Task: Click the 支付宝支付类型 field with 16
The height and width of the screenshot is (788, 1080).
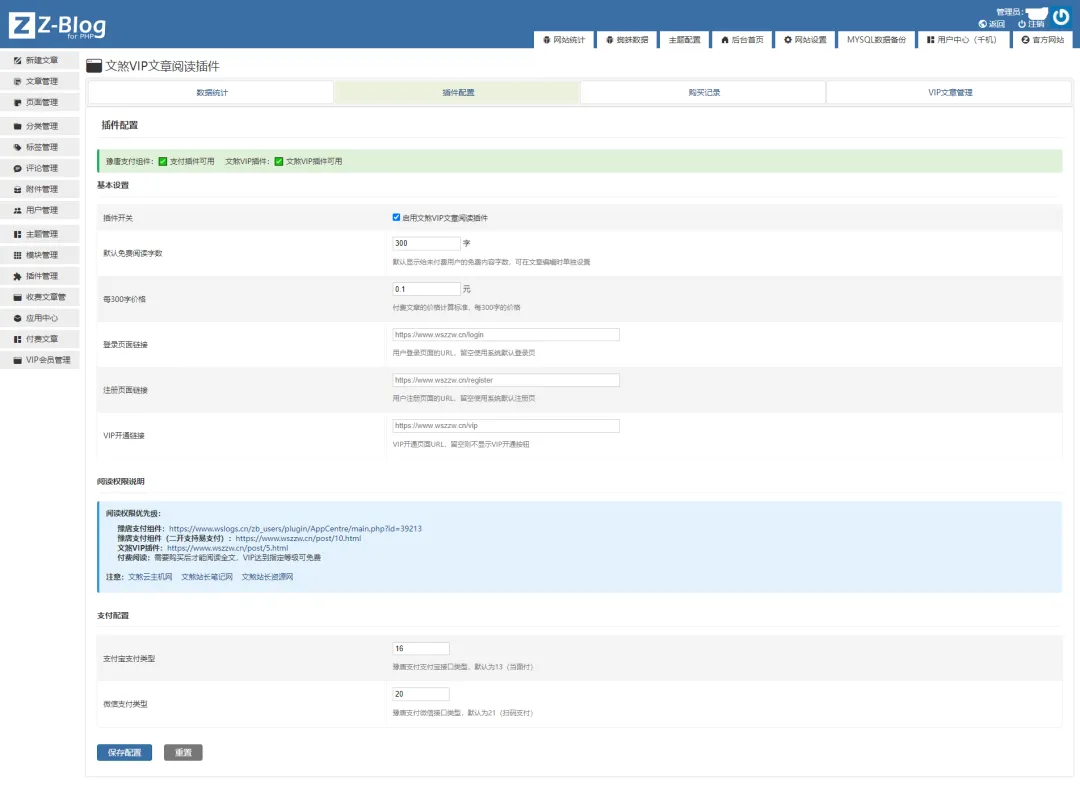Action: click(420, 649)
